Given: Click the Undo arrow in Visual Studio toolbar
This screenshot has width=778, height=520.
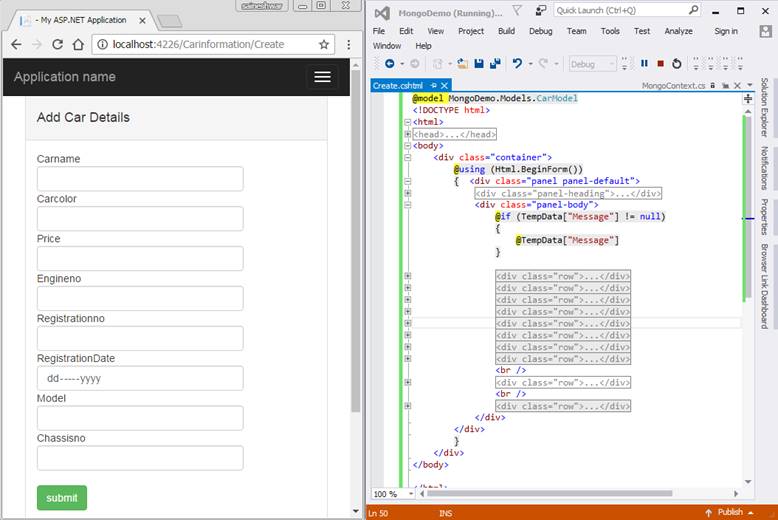Looking at the screenshot, I should 517,64.
